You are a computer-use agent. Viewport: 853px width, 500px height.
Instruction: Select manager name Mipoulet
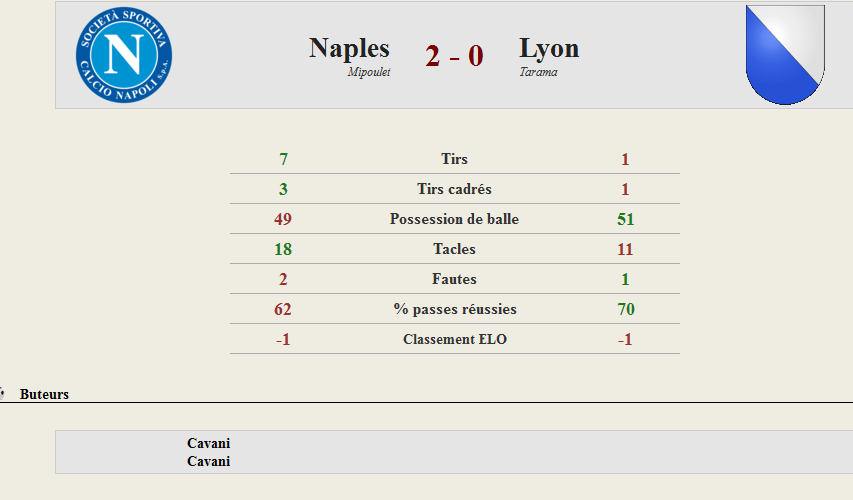pos(369,72)
